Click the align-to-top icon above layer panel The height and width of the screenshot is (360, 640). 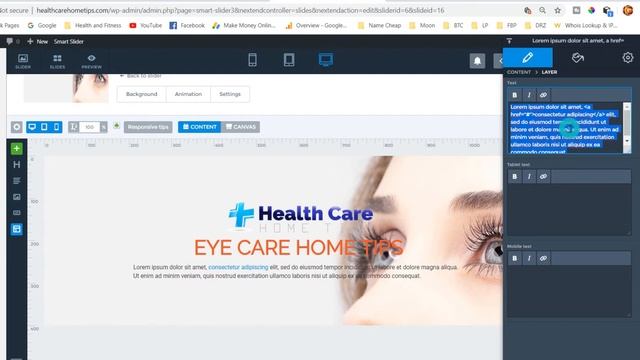pos(509,41)
